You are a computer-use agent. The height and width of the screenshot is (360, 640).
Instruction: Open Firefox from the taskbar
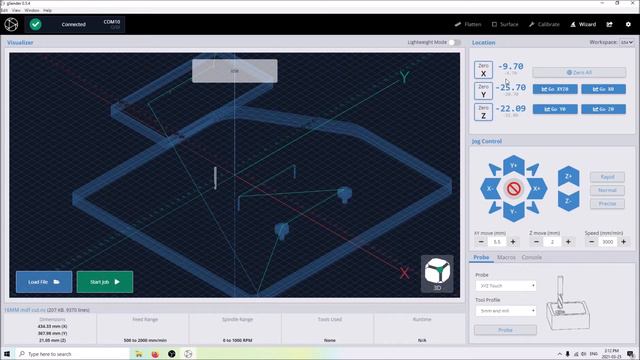[155, 354]
